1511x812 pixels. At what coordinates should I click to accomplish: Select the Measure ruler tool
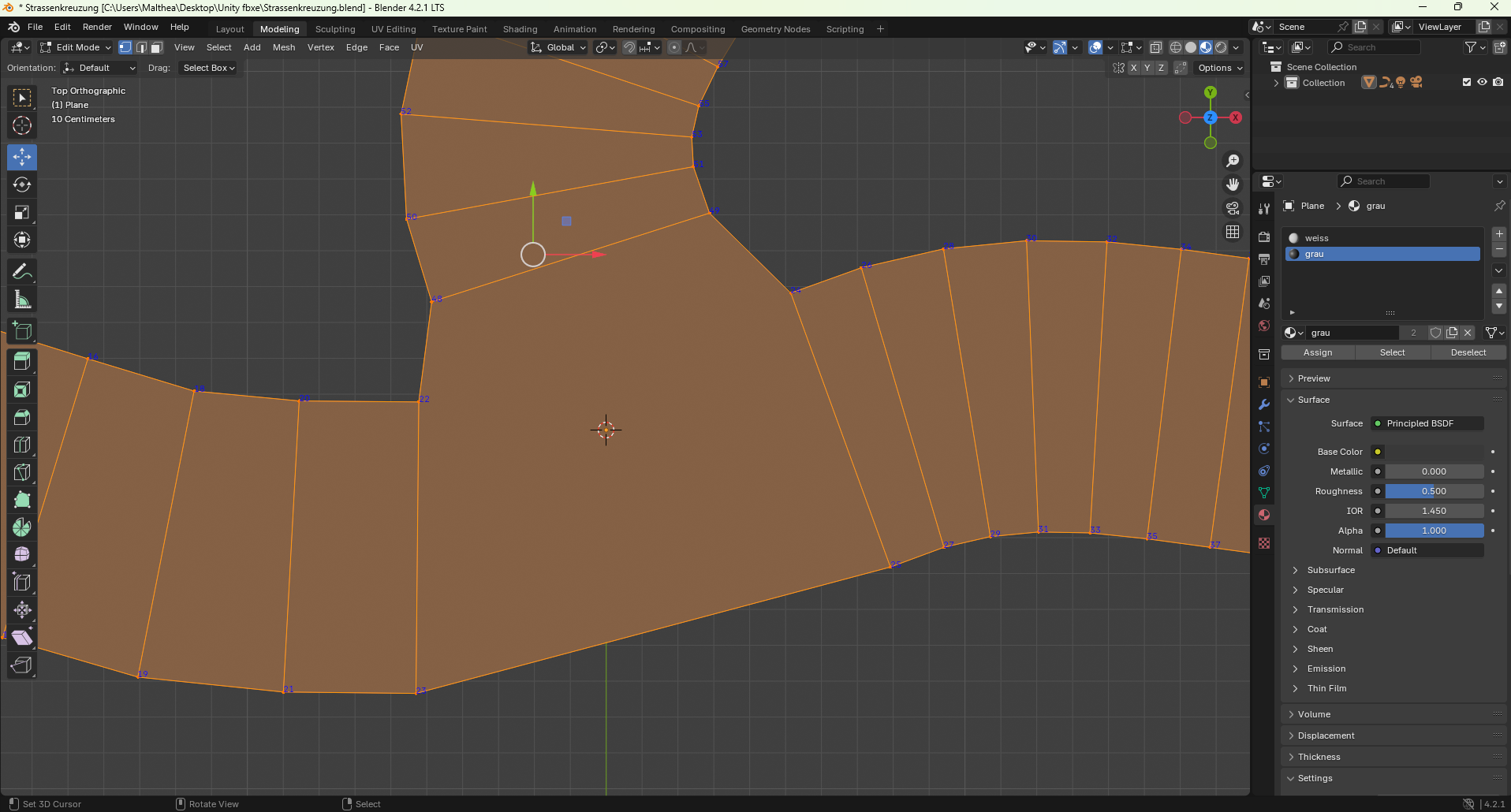click(22, 300)
